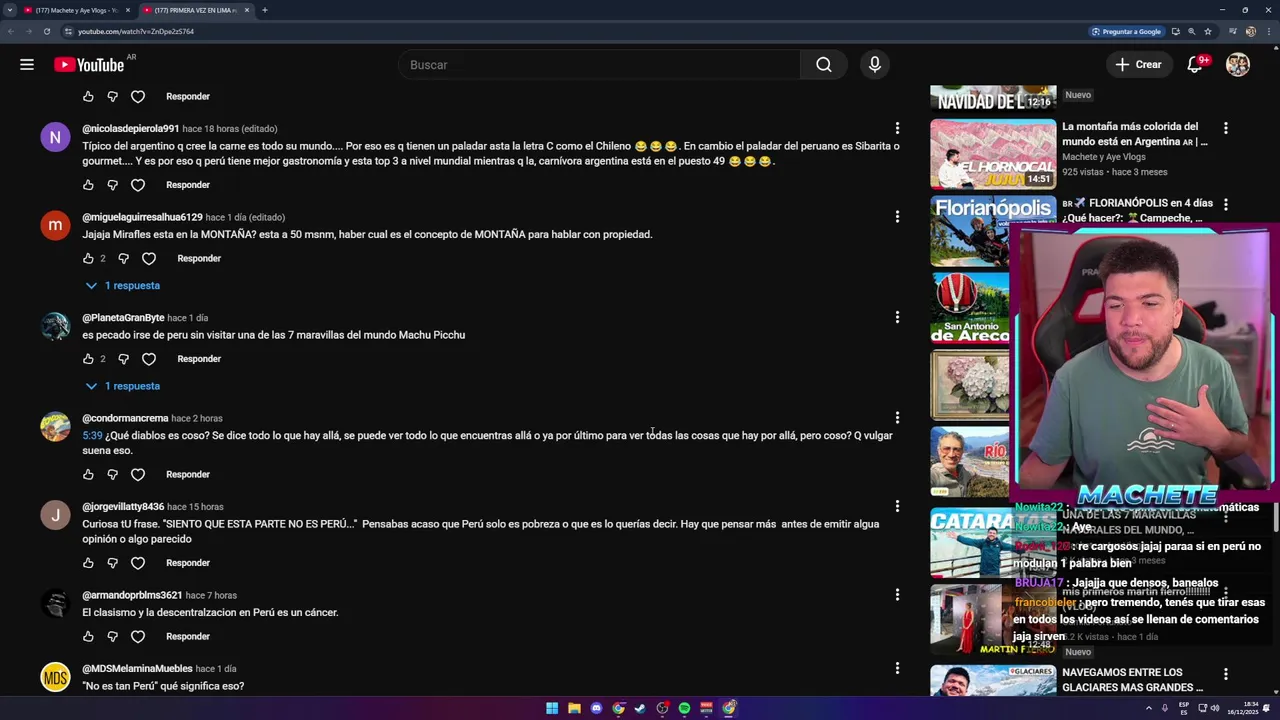Click the search magnifier button

pyautogui.click(x=823, y=65)
